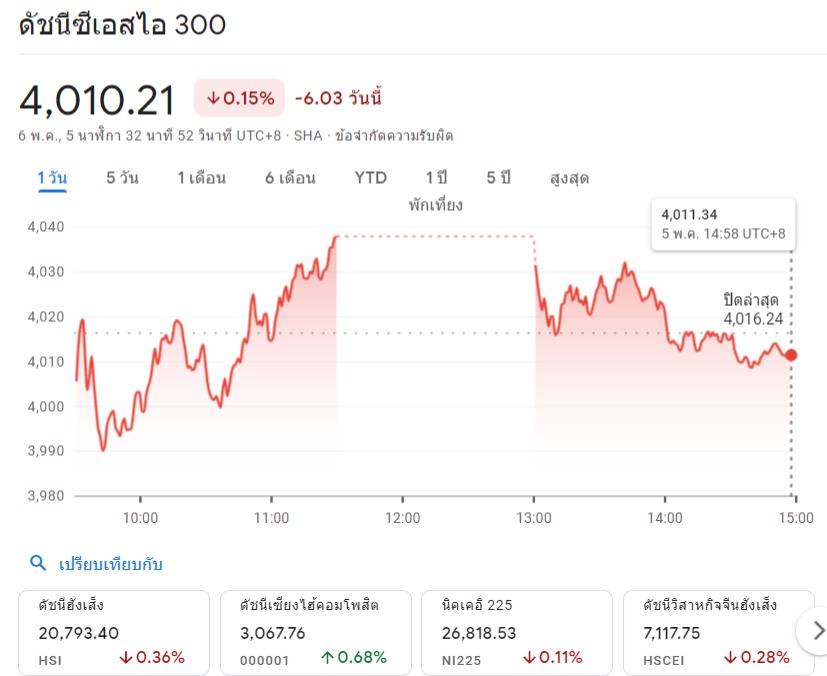The image size is (827, 676).
Task: Click the red endpoint dot on chart
Action: tap(791, 355)
